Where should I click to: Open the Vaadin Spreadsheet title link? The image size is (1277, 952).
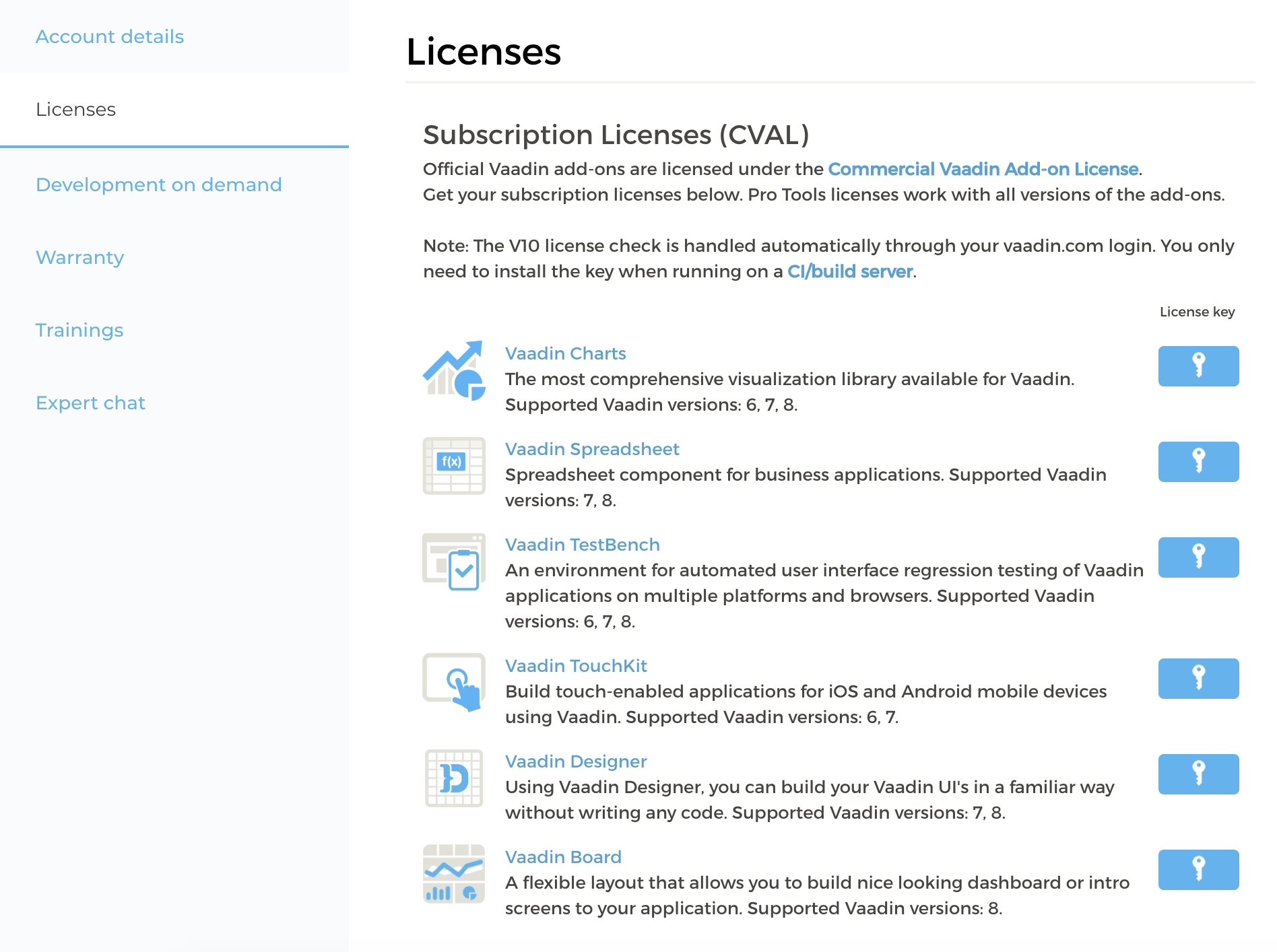pos(592,449)
